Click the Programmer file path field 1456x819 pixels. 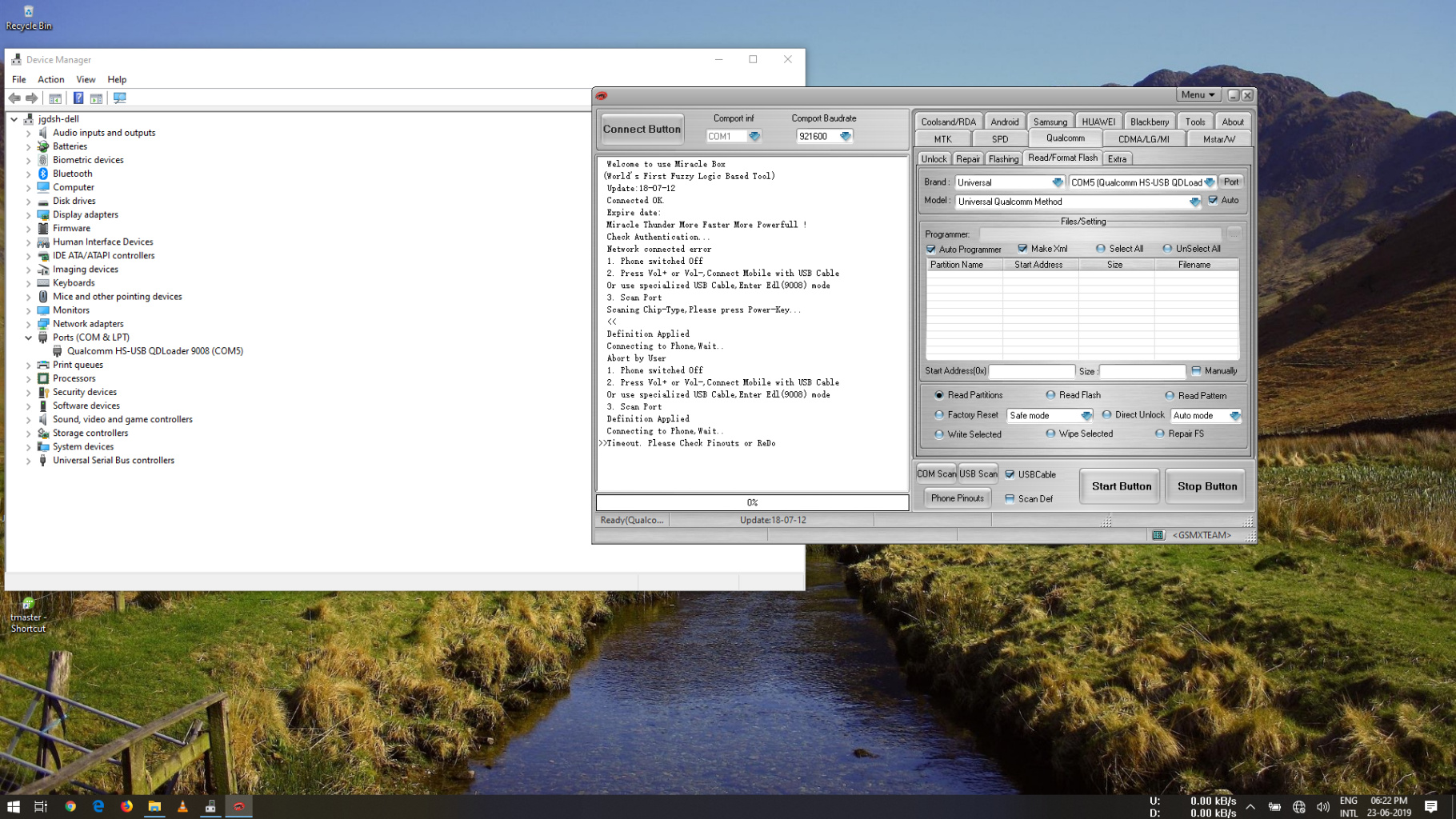[1102, 234]
